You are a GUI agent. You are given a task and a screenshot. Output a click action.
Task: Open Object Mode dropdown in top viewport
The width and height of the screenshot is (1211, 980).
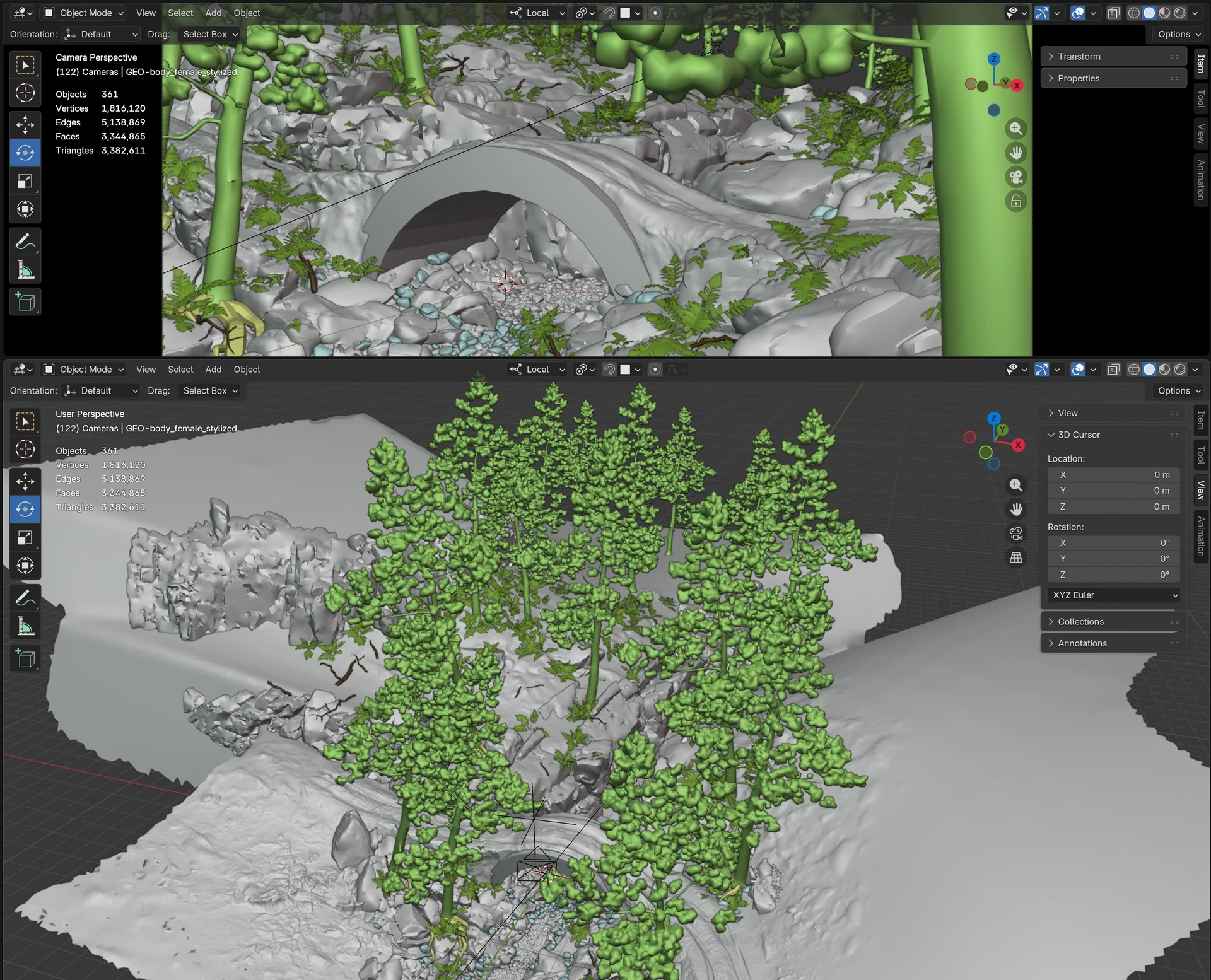[83, 13]
